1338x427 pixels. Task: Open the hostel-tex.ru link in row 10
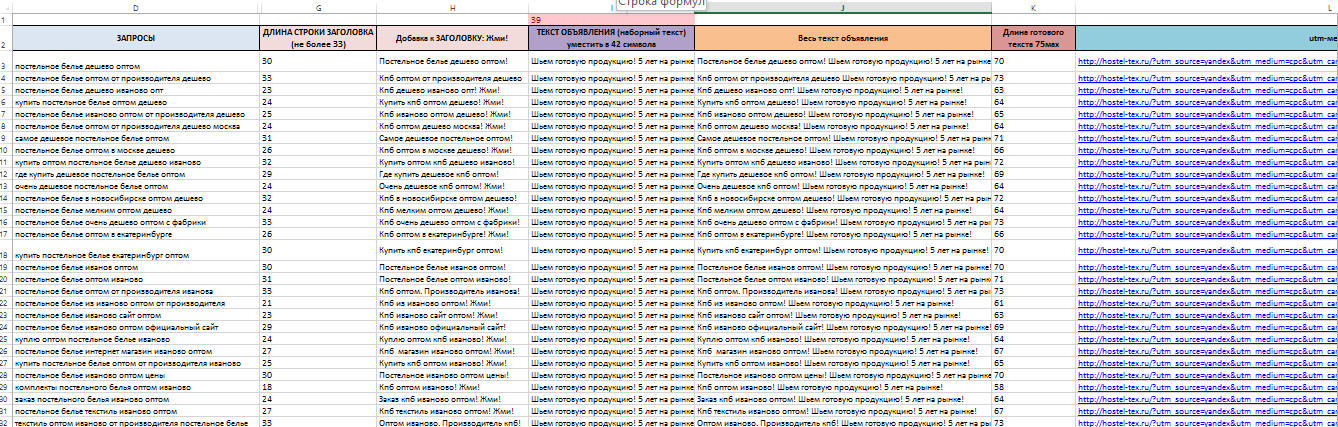1206,149
